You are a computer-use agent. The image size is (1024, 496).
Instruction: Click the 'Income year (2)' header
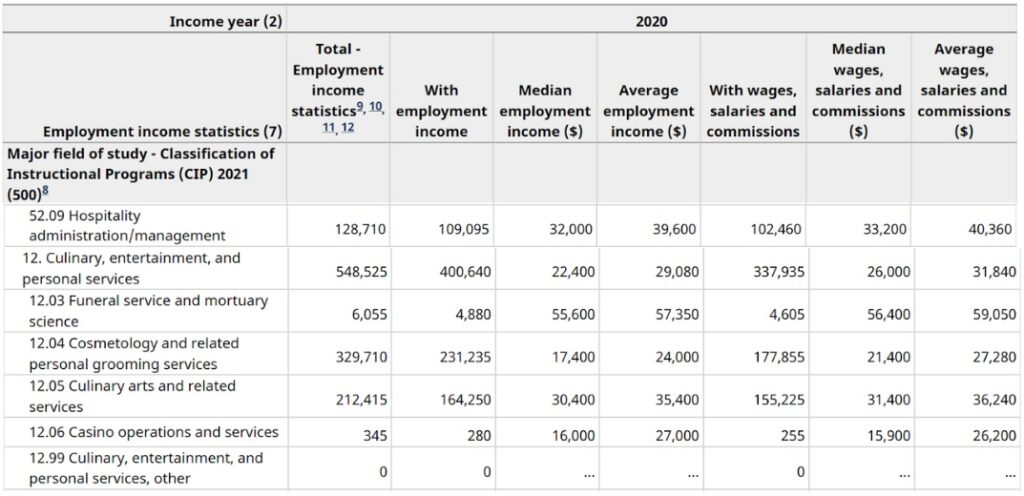click(225, 20)
